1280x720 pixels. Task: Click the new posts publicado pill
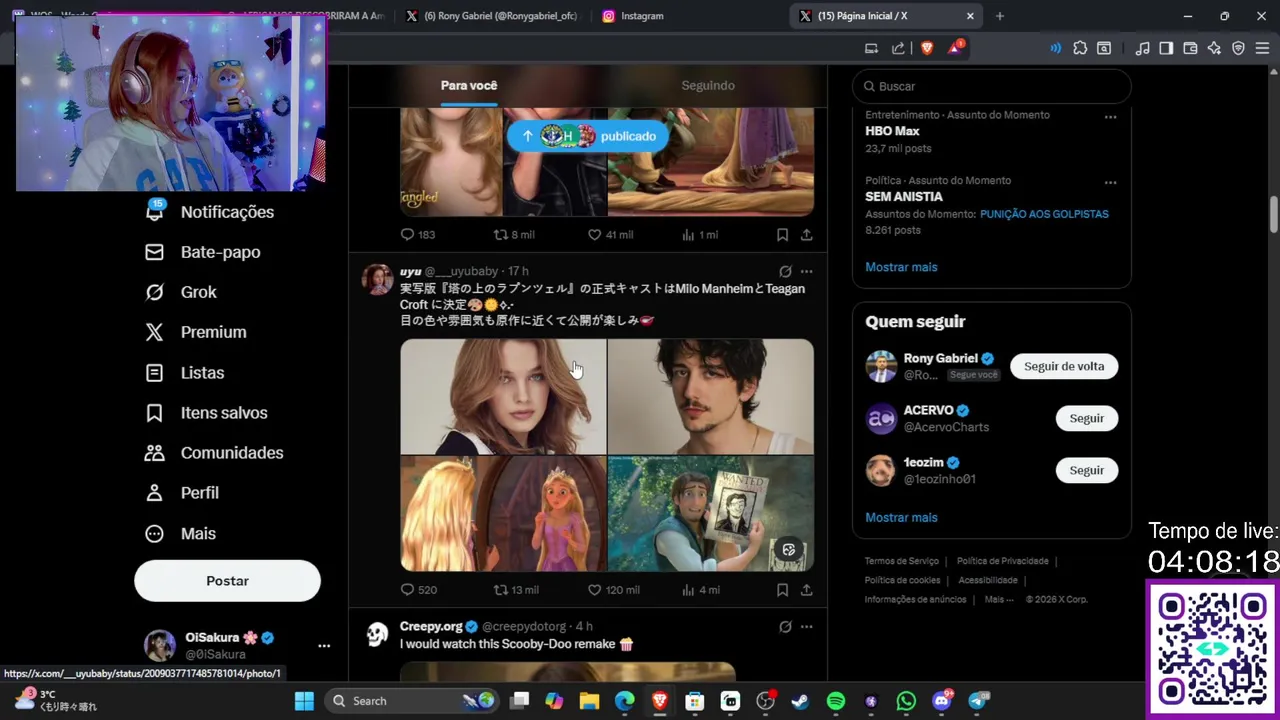[588, 136]
